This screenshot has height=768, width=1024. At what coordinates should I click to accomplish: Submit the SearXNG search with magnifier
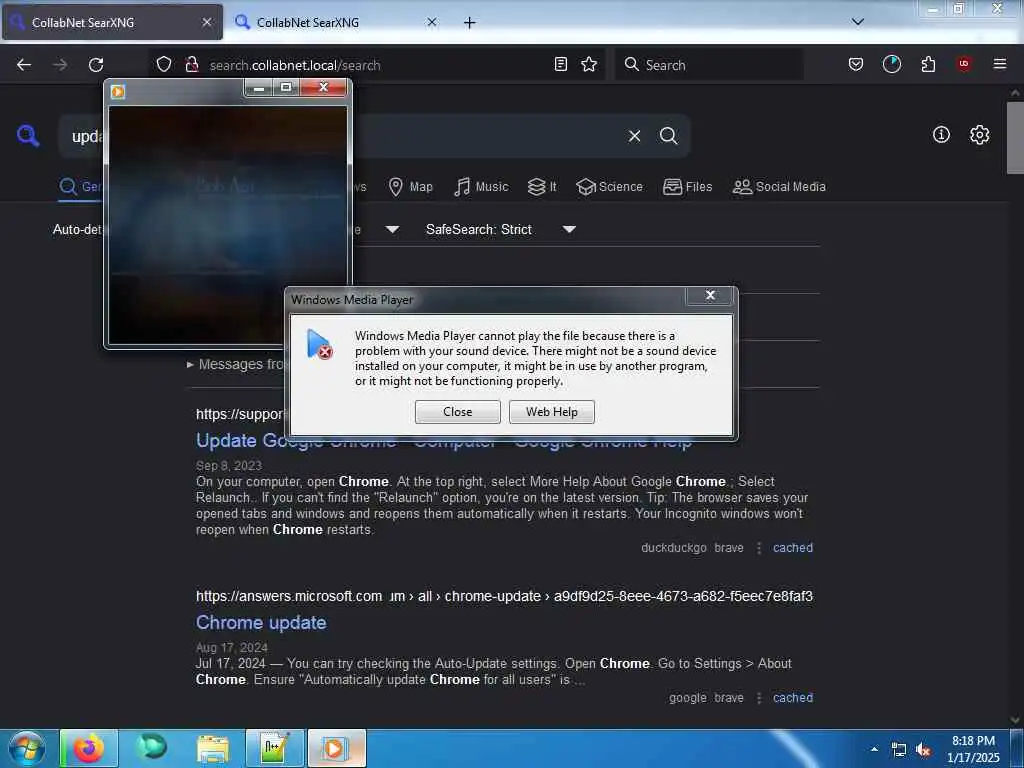[x=668, y=136]
